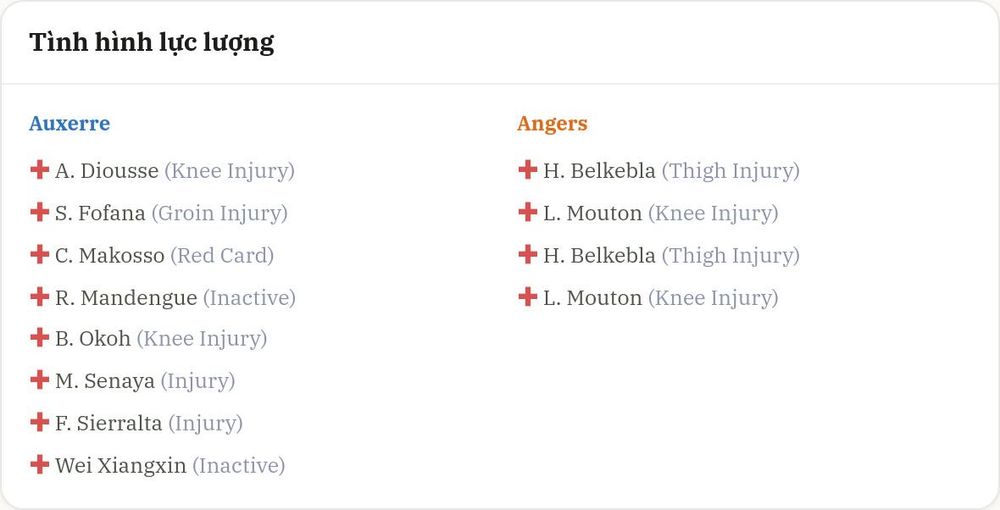Click the red cross beside A. Diousse
The image size is (1000, 510).
40,170
